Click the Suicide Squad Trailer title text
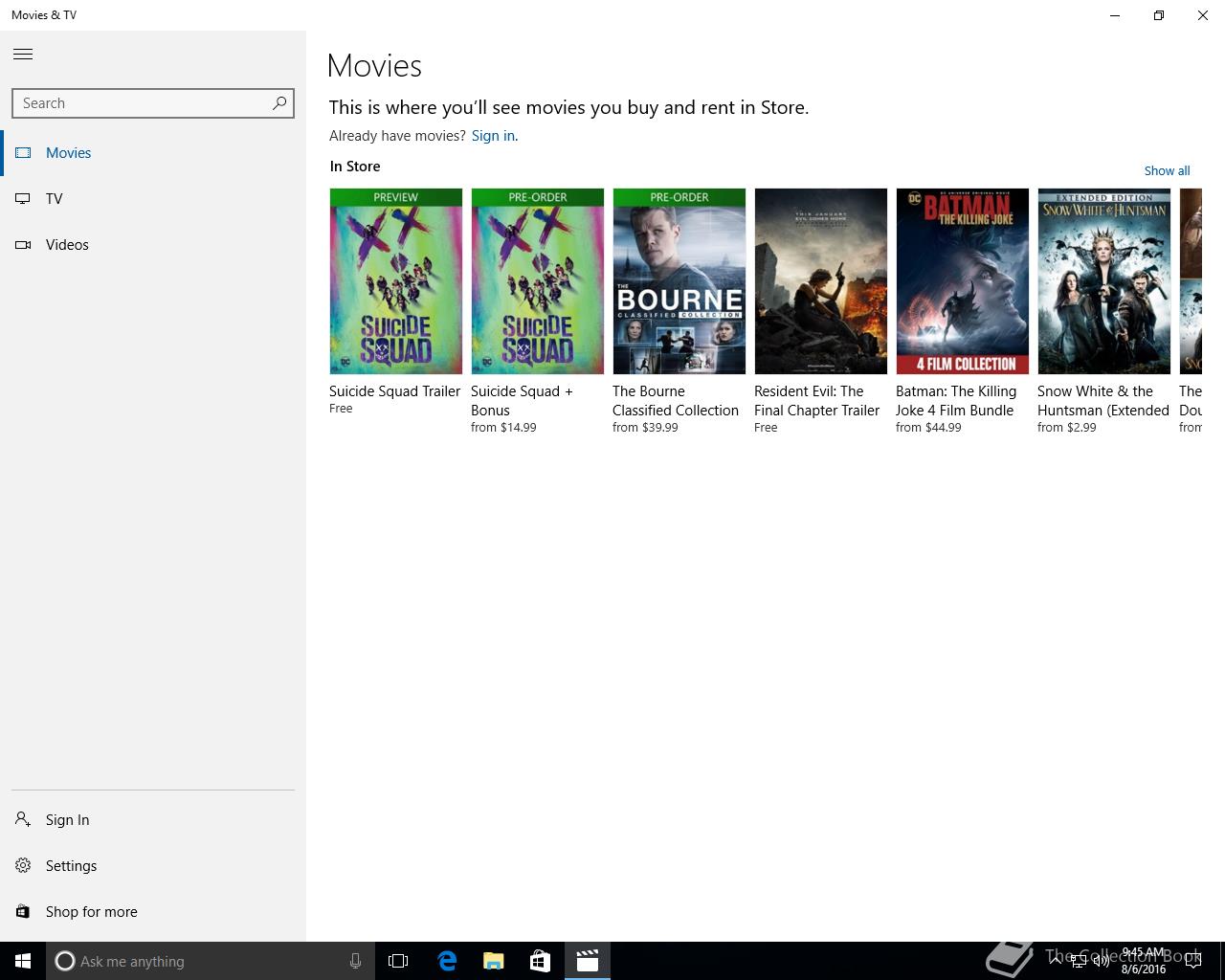Image resolution: width=1225 pixels, height=980 pixels. click(x=395, y=391)
